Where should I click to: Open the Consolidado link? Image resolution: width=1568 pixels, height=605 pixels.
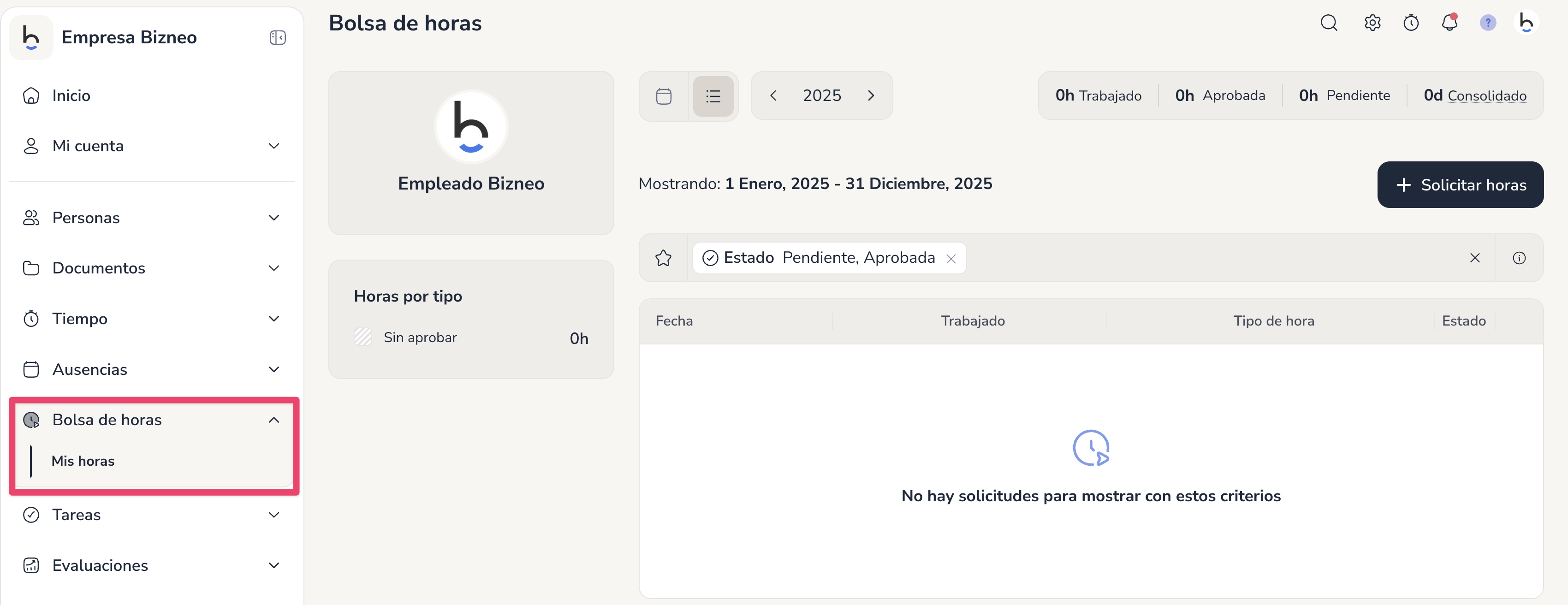pos(1486,95)
